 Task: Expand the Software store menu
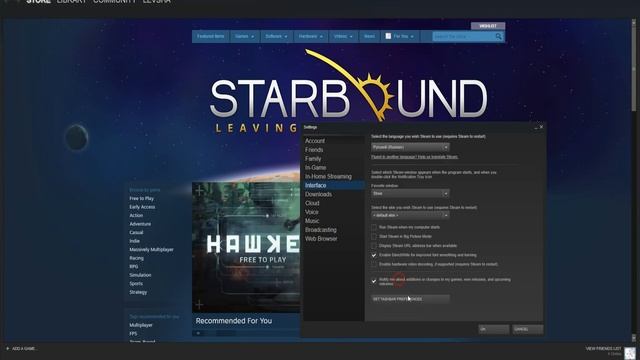276,36
